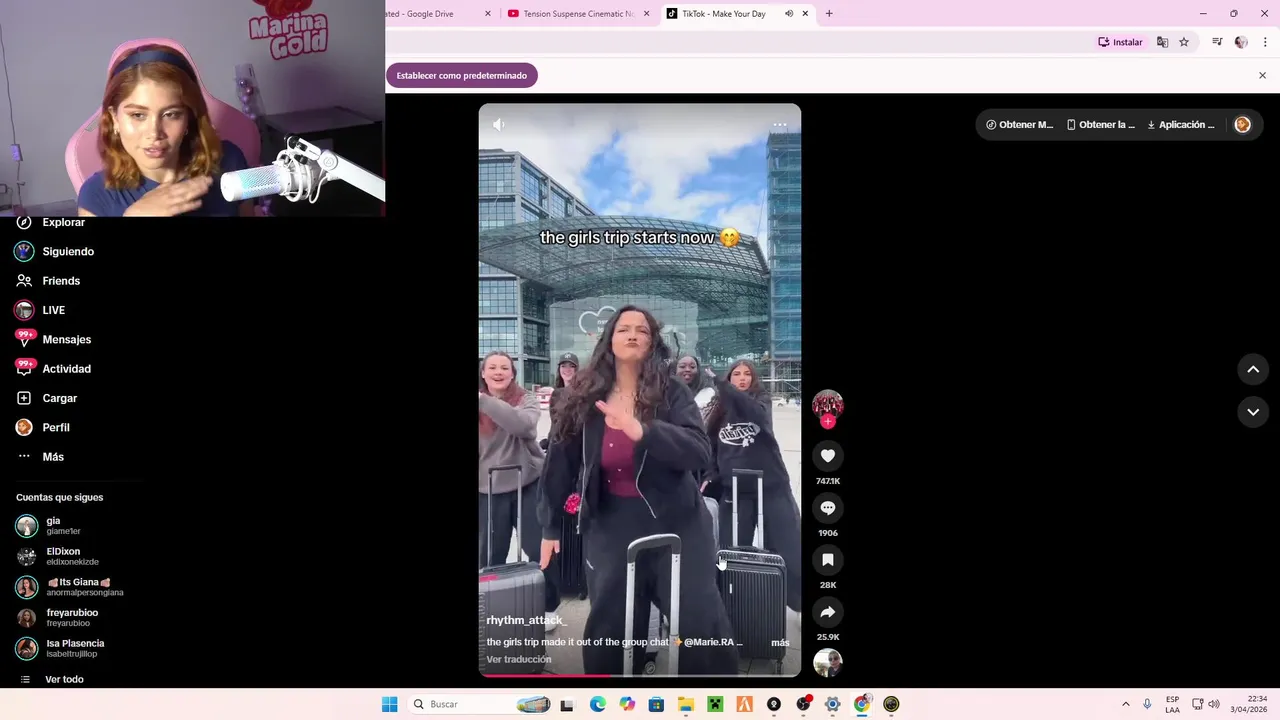This screenshot has height=720, width=1280.
Task: Seek using the video progress bar
Action: click(x=640, y=675)
